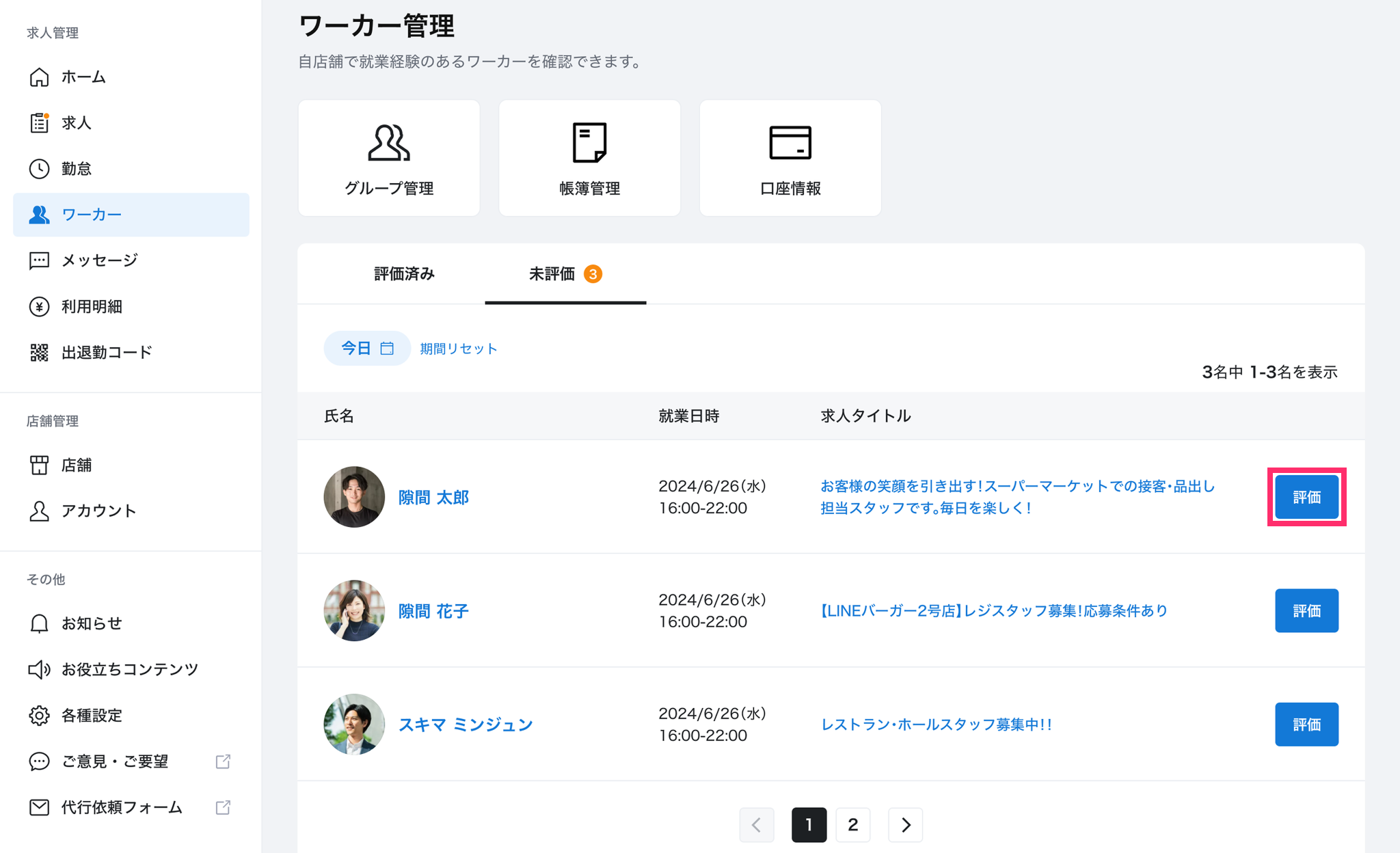Go to page 2
Viewport: 1400px width, 853px height.
[852, 825]
